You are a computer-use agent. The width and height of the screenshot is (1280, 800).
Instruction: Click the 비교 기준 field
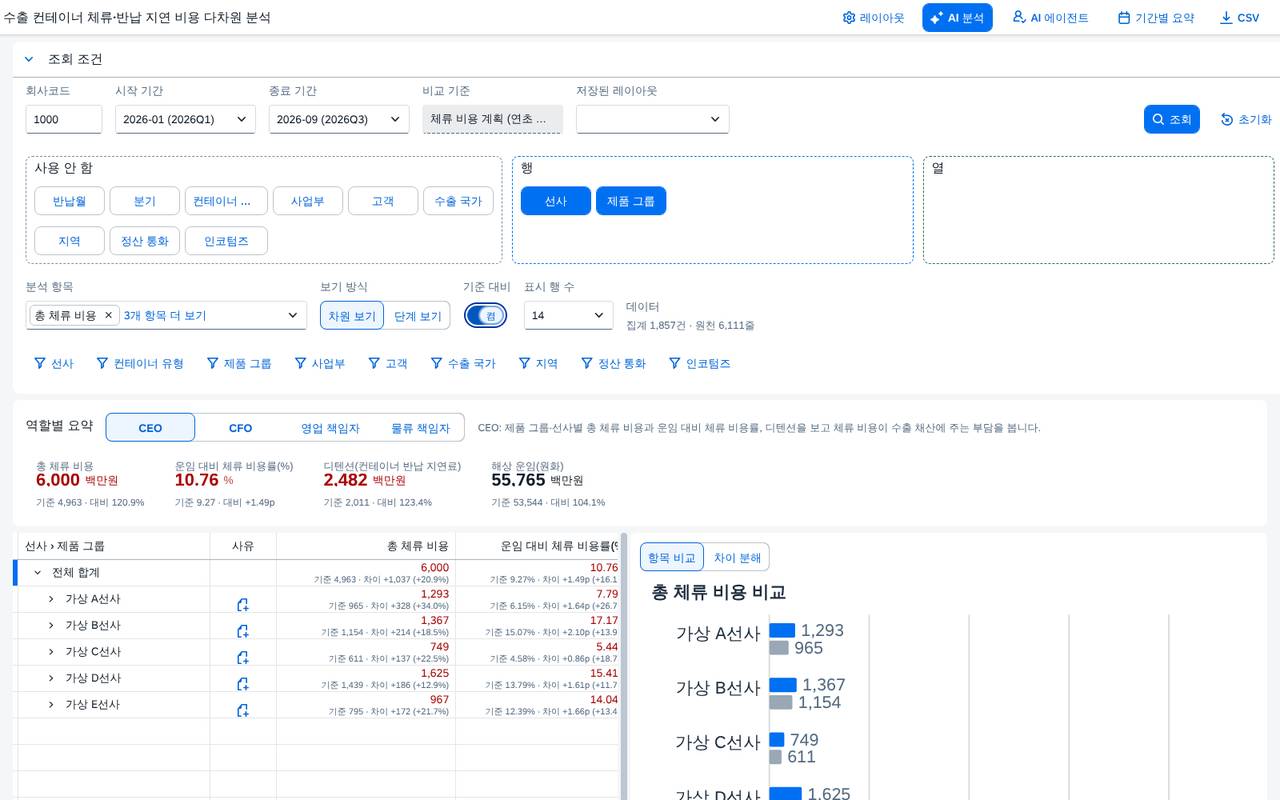[x=492, y=119]
